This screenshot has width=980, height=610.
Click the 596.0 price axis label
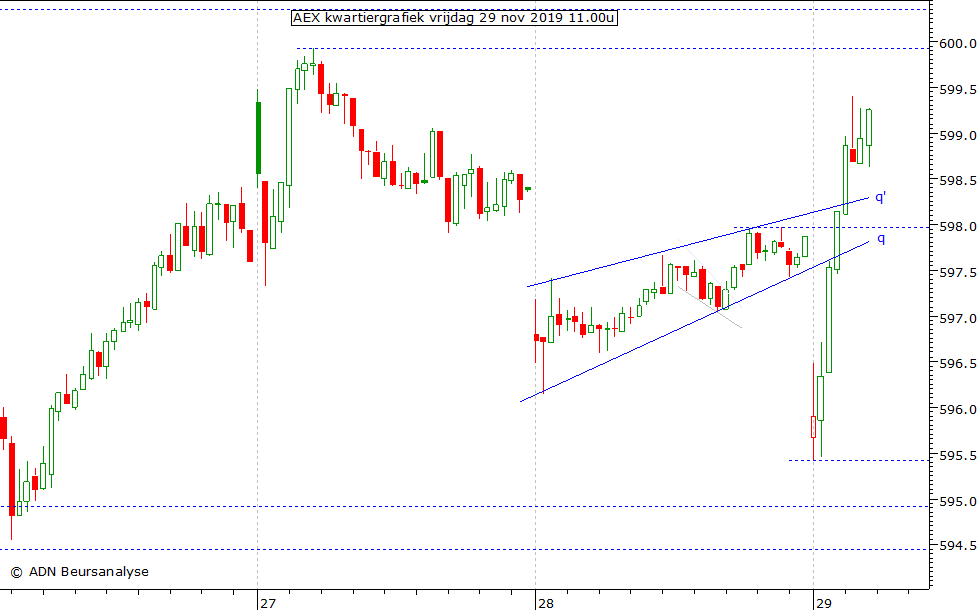[957, 410]
